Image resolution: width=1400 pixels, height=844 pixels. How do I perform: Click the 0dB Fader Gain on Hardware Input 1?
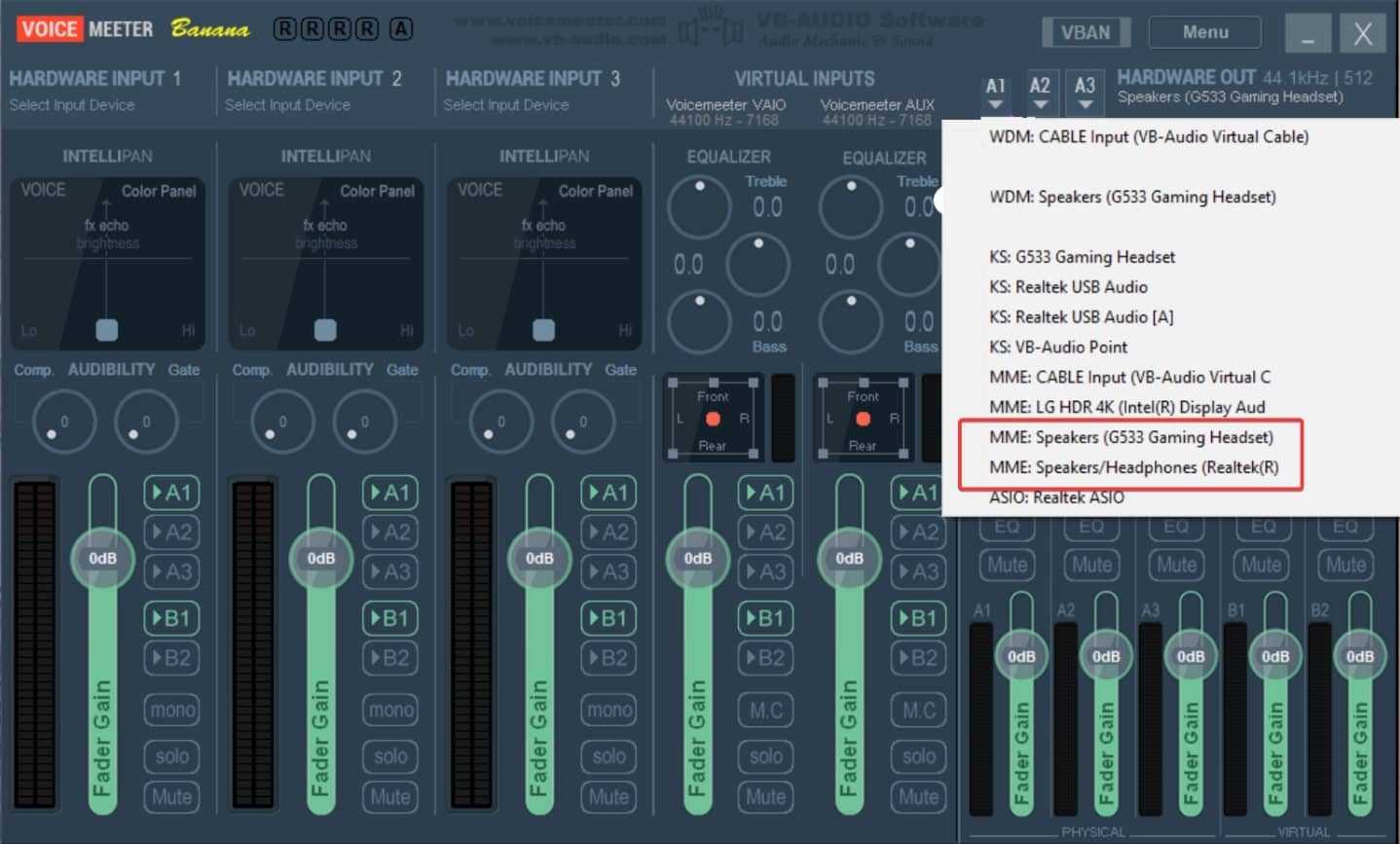(x=101, y=558)
